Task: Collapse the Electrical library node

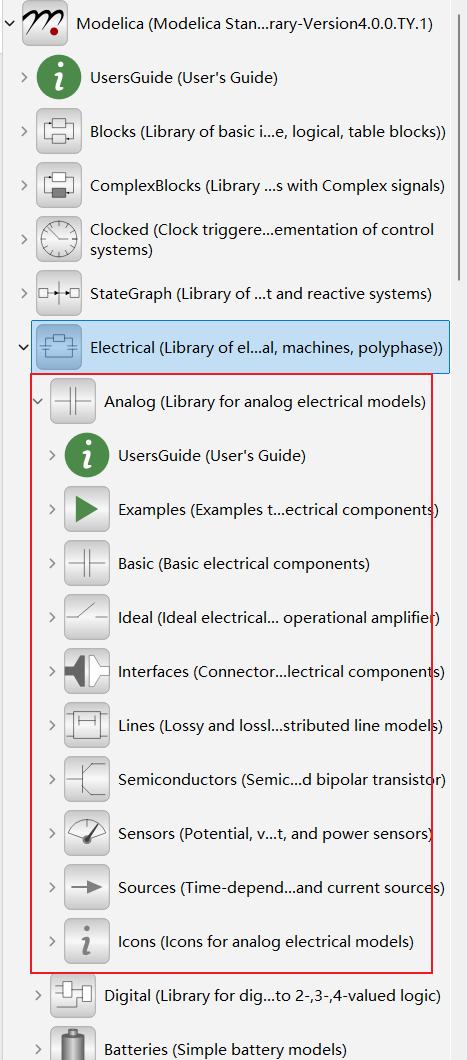Action: point(23,347)
